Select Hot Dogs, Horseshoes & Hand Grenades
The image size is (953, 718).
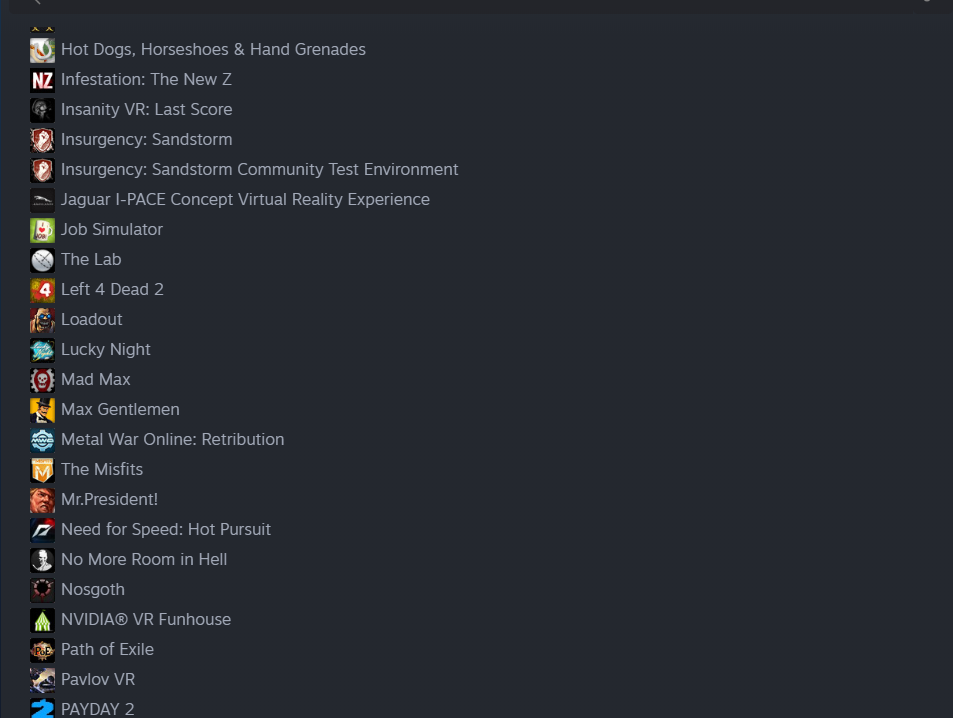[213, 50]
